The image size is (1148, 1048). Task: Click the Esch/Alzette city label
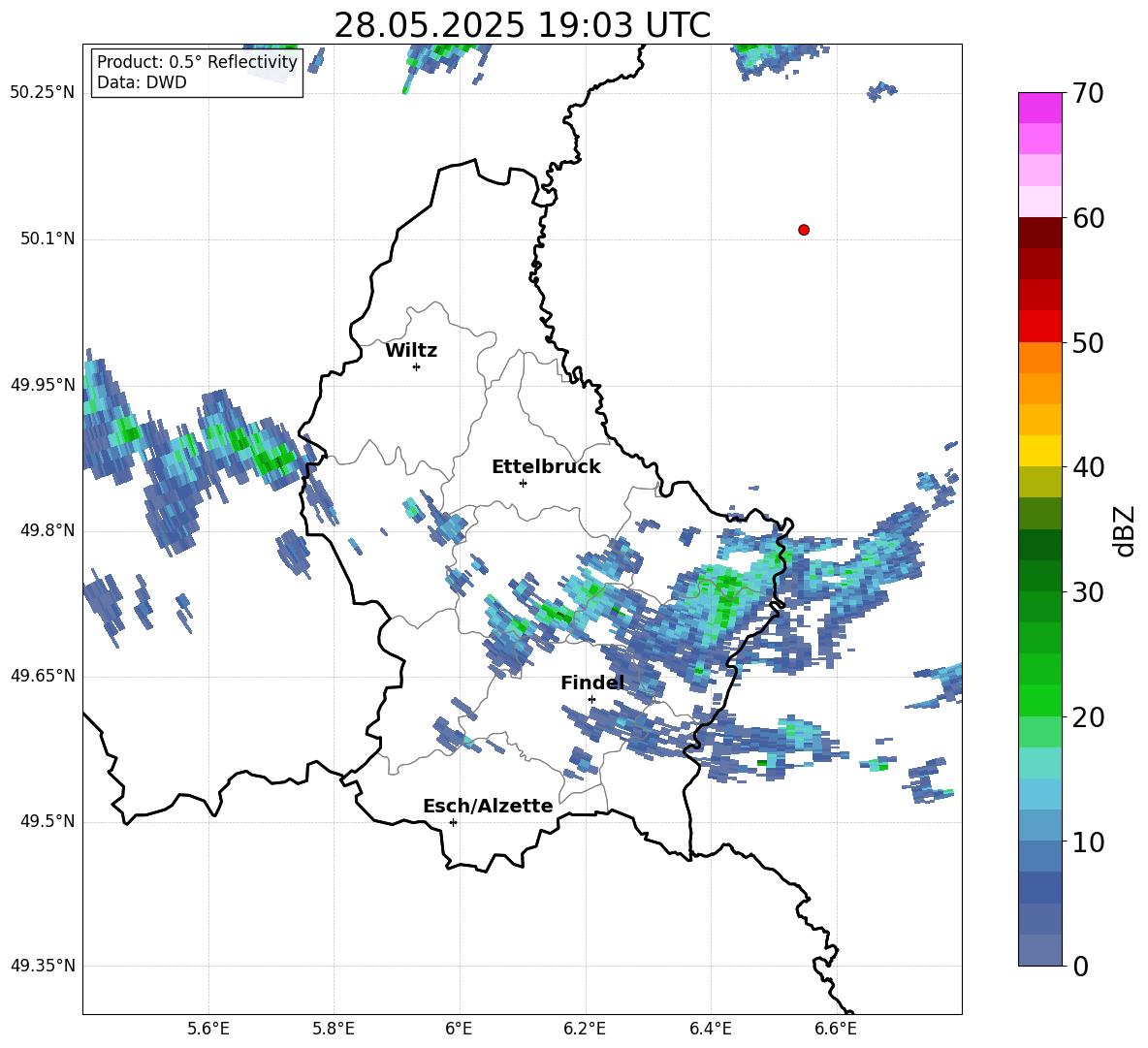488,806
